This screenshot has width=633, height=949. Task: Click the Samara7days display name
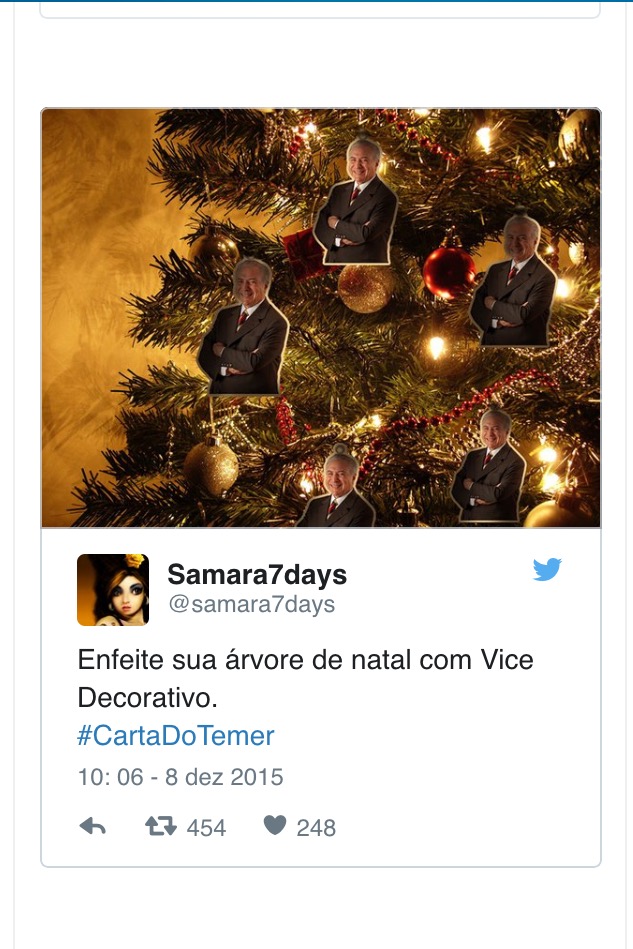257,574
